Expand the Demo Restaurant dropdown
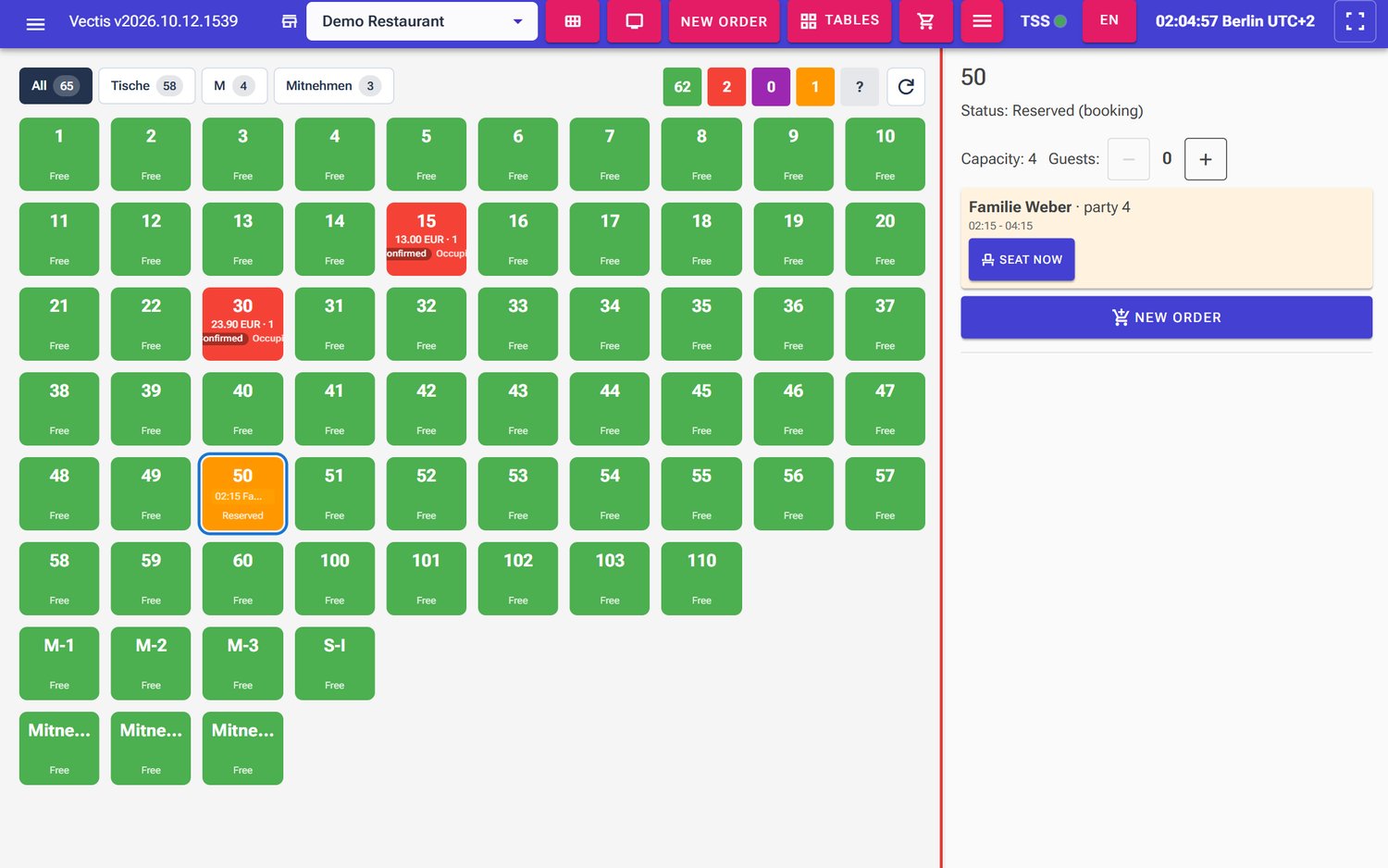1388x868 pixels. tap(422, 21)
